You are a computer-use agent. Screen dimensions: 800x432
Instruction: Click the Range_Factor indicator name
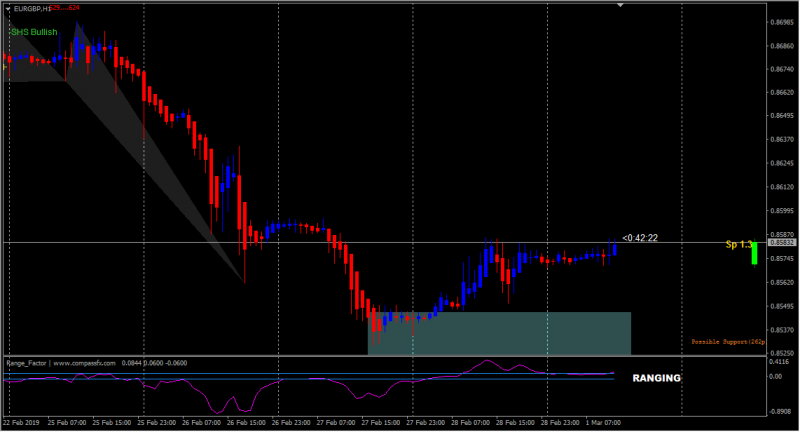point(26,363)
